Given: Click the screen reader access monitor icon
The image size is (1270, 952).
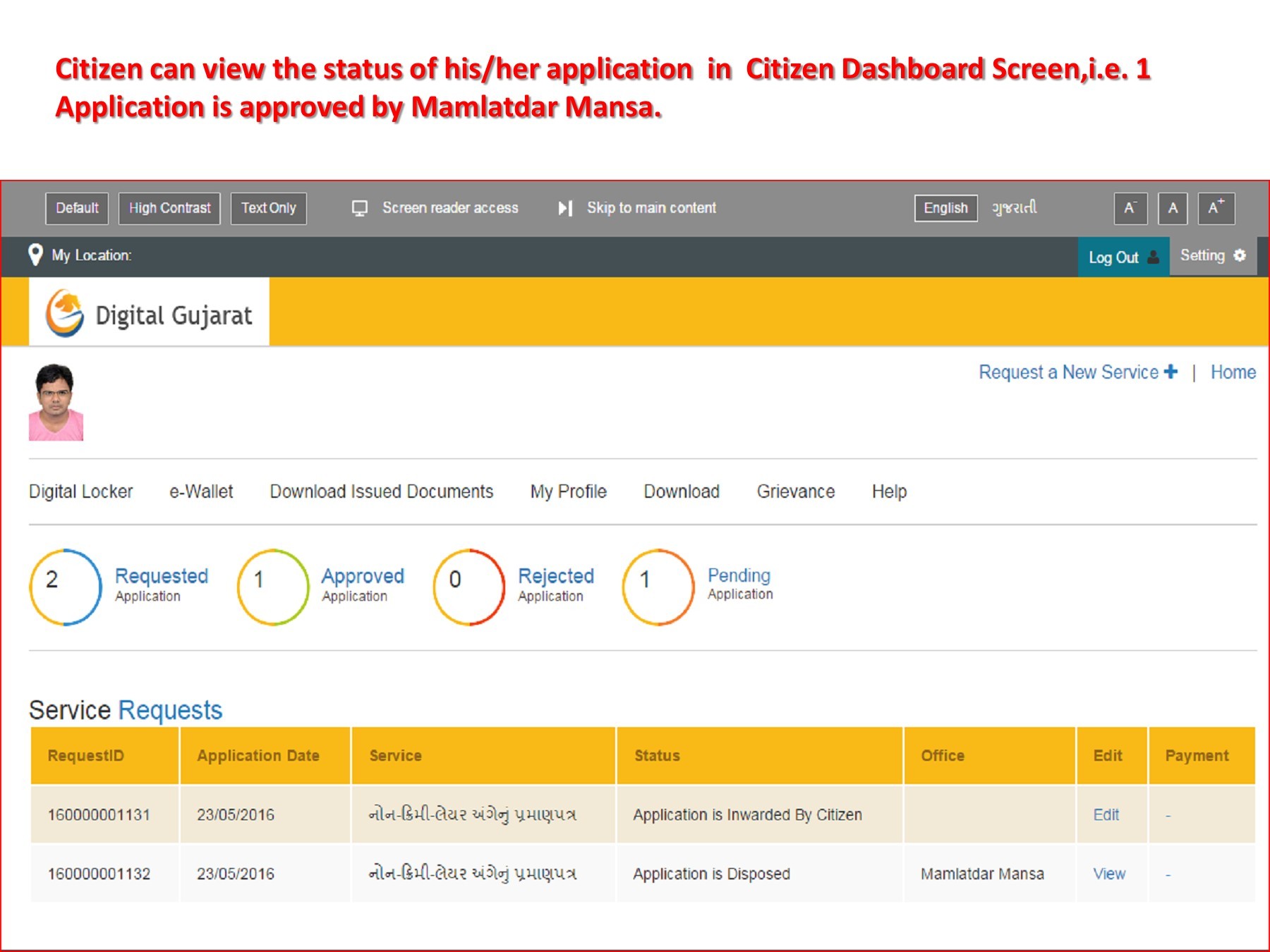Looking at the screenshot, I should point(360,208).
